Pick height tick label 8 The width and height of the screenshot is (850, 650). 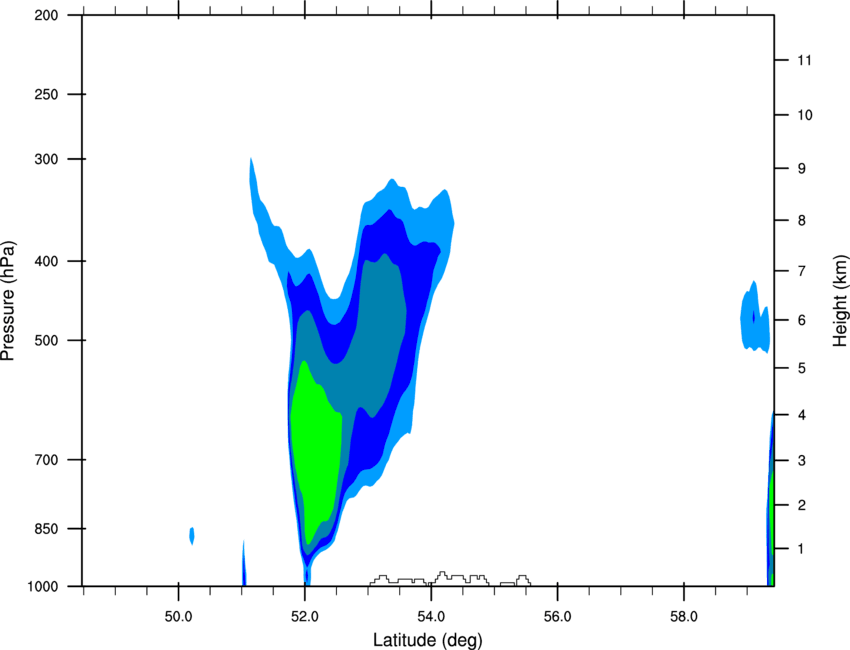802,221
